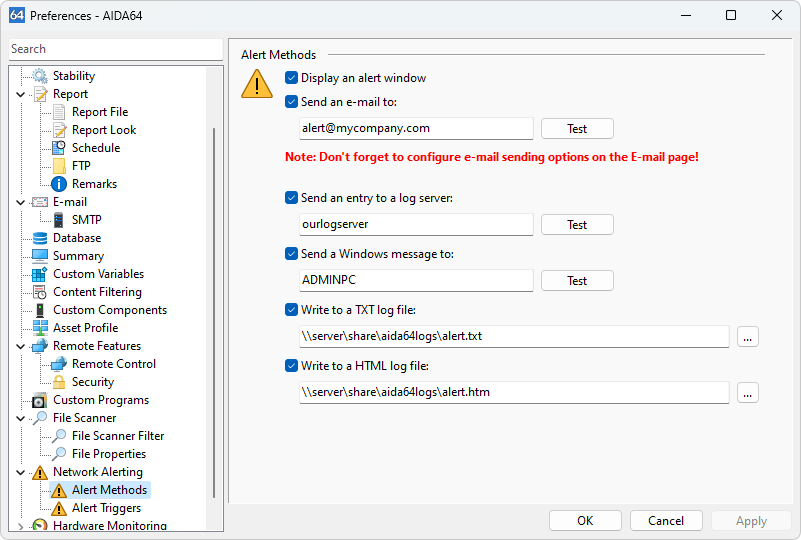
Task: Toggle Write to a HTML log file
Action: click(x=291, y=366)
